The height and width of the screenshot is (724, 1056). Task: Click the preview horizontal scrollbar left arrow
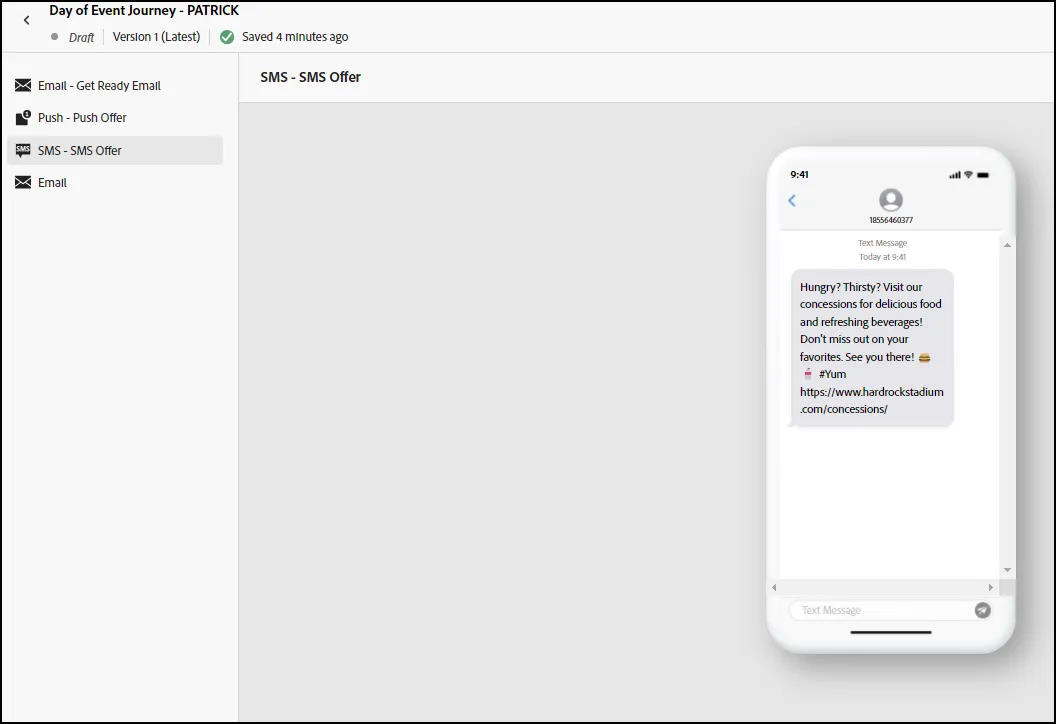coord(774,587)
